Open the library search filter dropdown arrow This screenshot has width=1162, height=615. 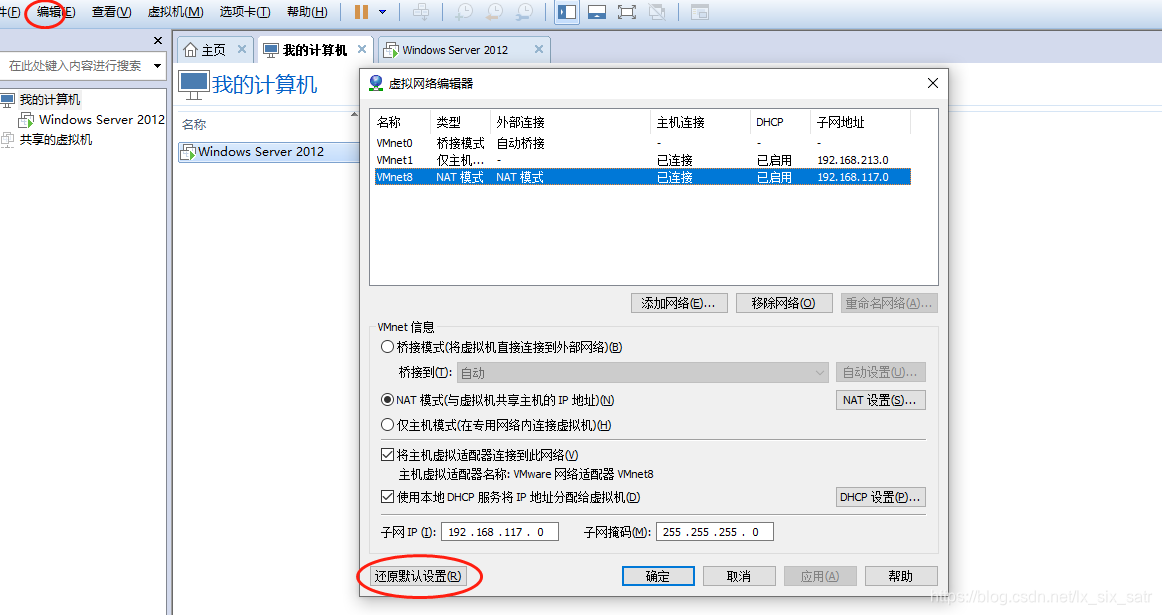click(157, 66)
